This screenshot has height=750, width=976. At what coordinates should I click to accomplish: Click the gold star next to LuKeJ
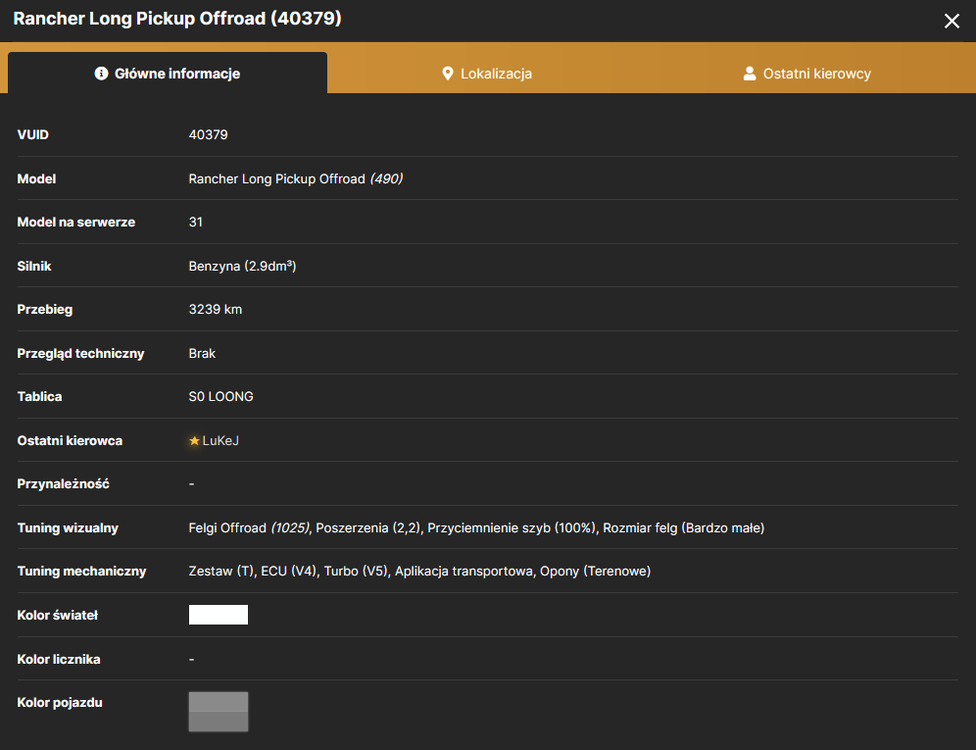194,441
